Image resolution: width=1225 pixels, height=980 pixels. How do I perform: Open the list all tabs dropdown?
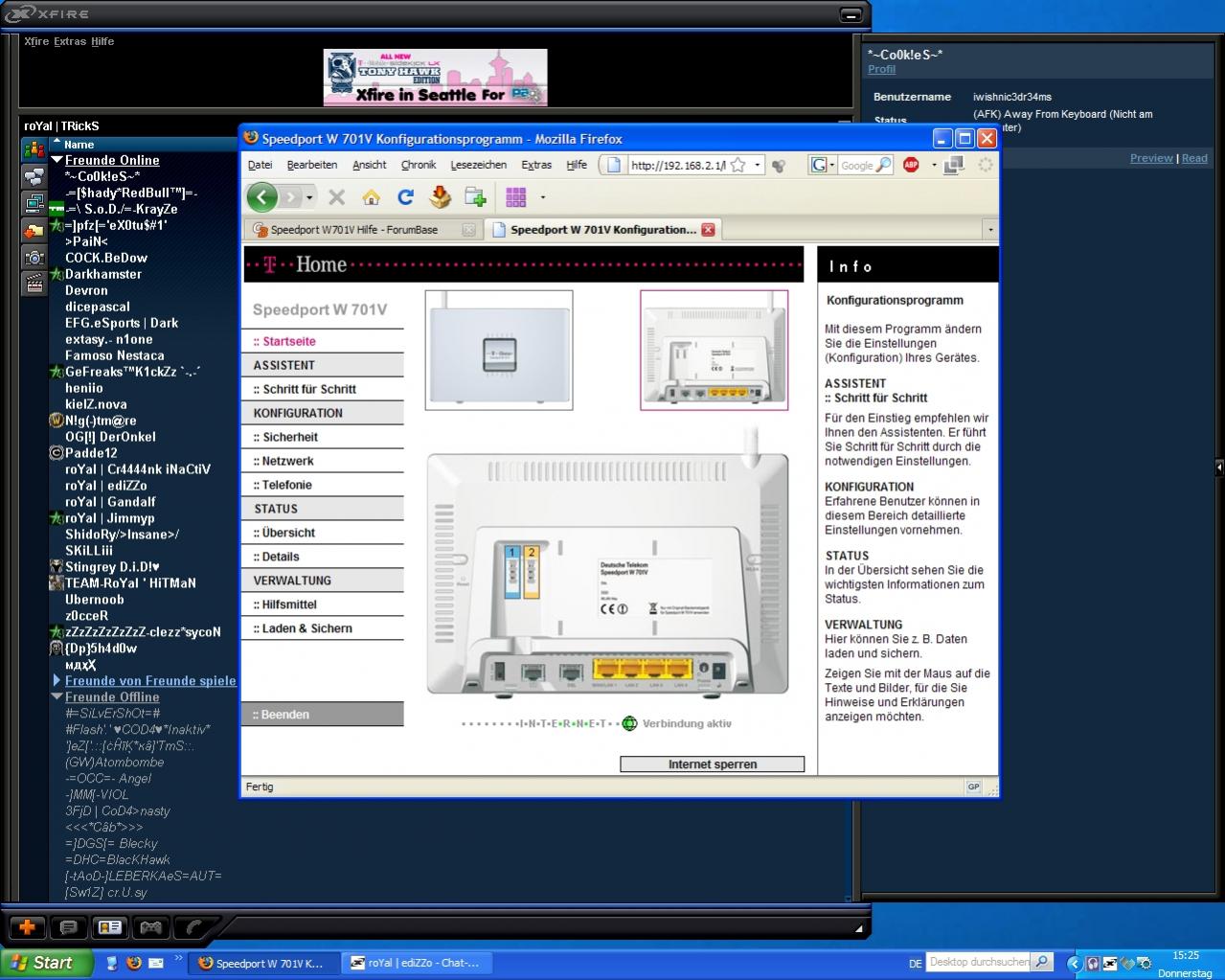(x=990, y=230)
